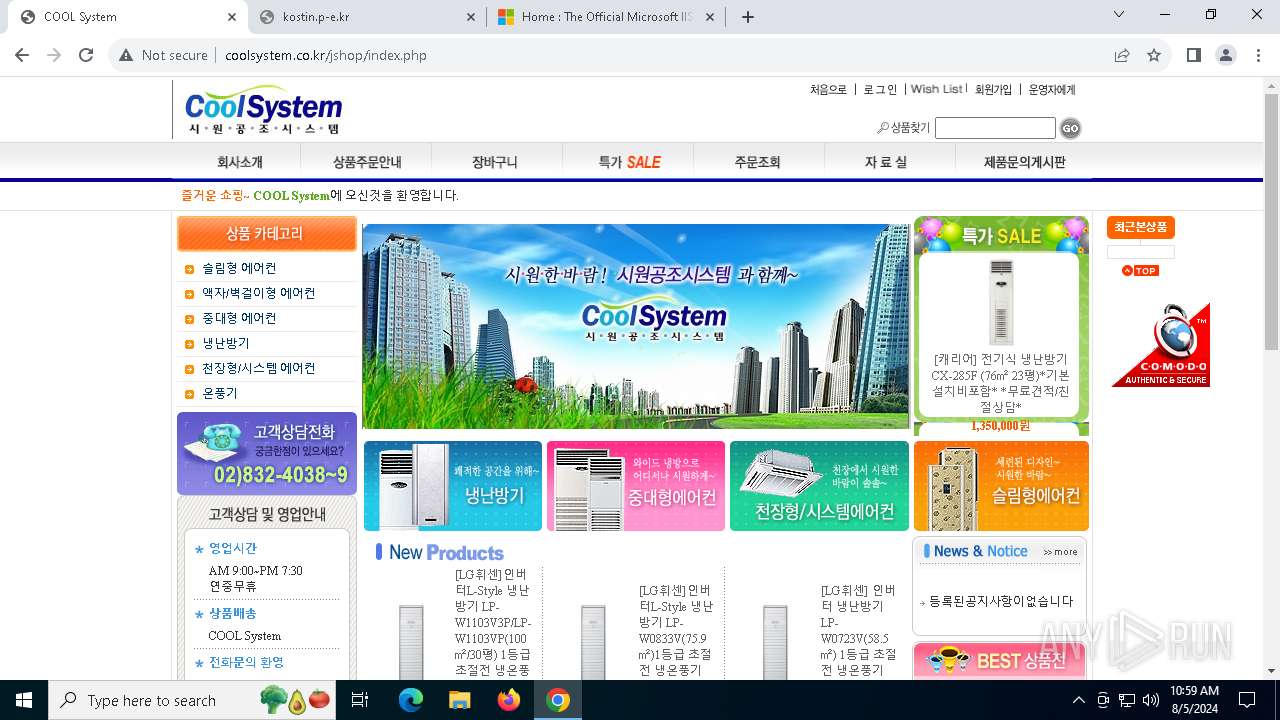Viewport: 1280px width, 720px height.
Task: Reload the current page
Action: coord(86,55)
